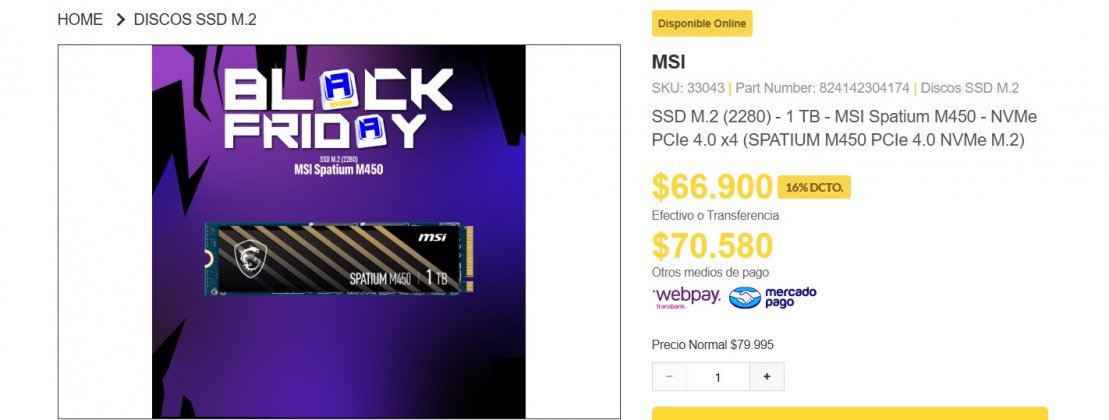The width and height of the screenshot is (1109, 420).
Task: Click the Precio Normal $79.995 text
Action: [x=712, y=345]
